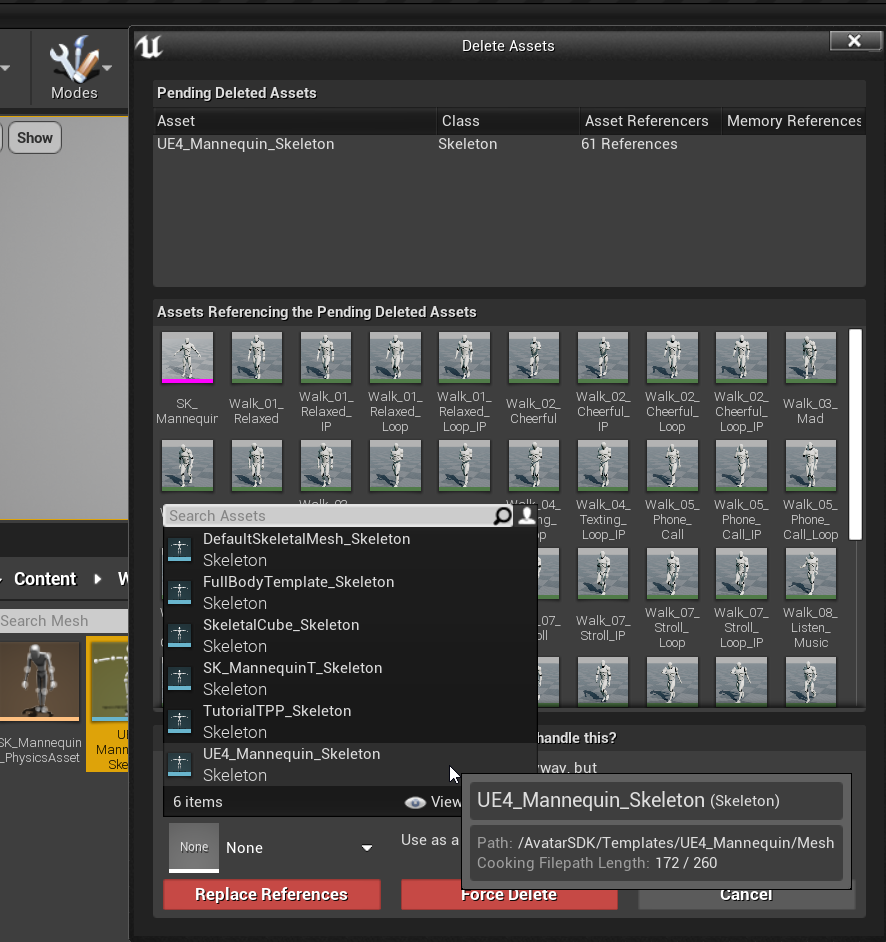Click the Memory References column header

793,121
